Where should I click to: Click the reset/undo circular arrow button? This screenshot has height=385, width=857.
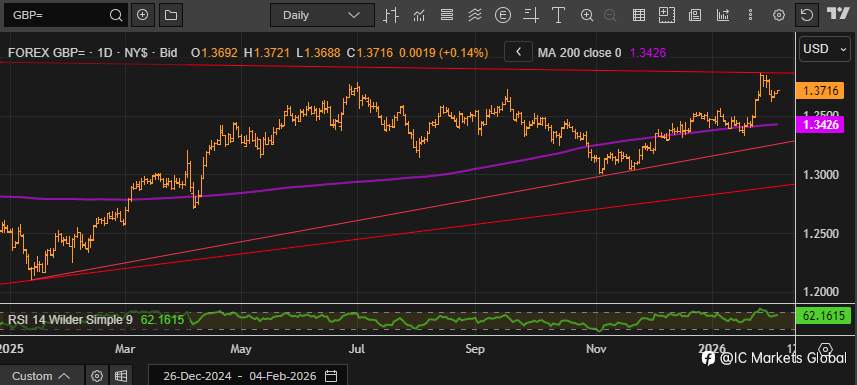point(807,15)
